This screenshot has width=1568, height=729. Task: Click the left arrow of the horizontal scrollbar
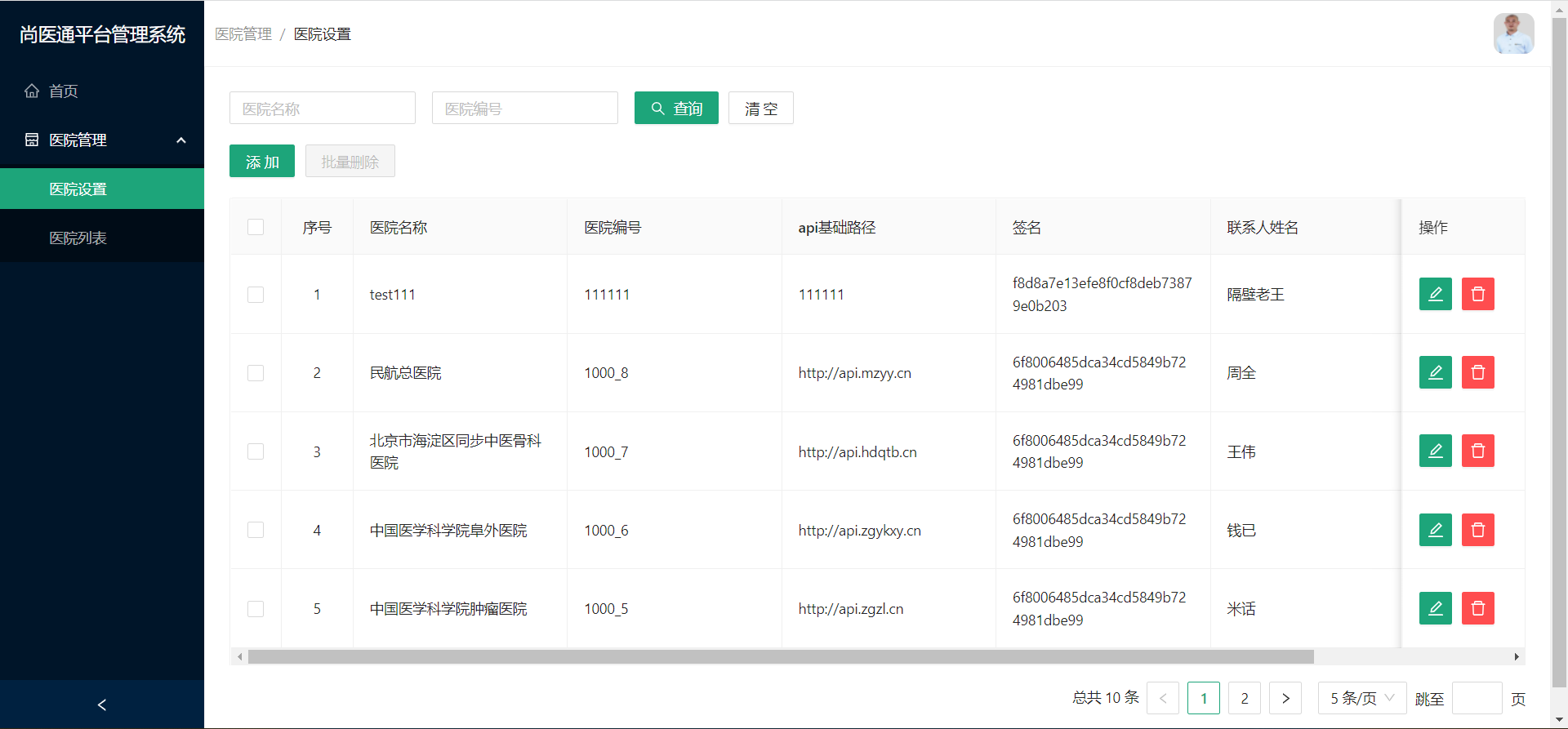pos(239,656)
